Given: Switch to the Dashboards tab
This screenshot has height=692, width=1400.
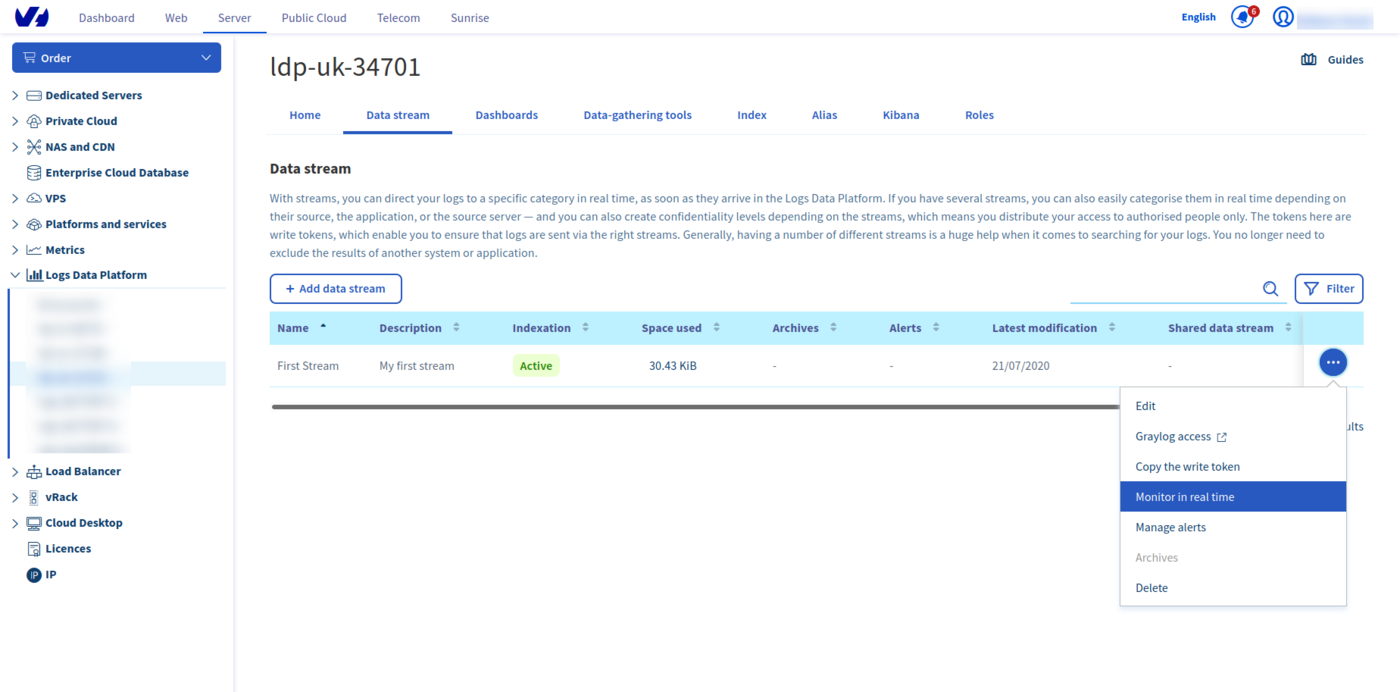Looking at the screenshot, I should pyautogui.click(x=506, y=115).
